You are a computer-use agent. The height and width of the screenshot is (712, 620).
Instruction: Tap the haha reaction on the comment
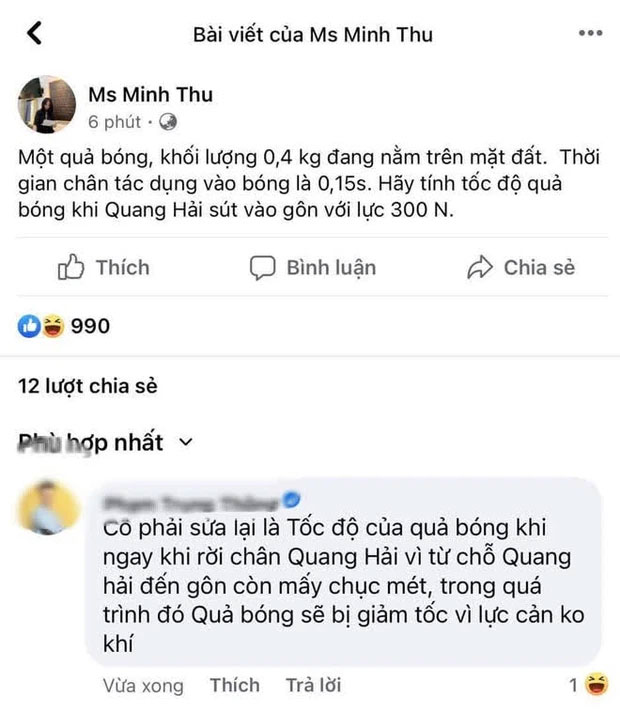tap(598, 685)
